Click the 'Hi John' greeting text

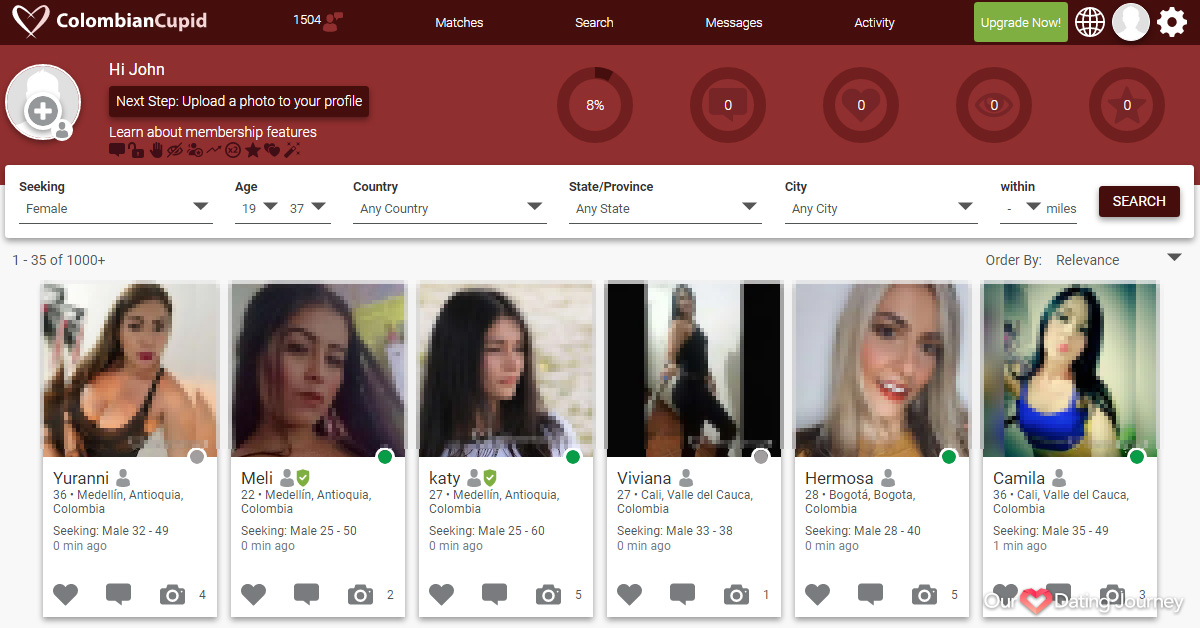coord(137,69)
